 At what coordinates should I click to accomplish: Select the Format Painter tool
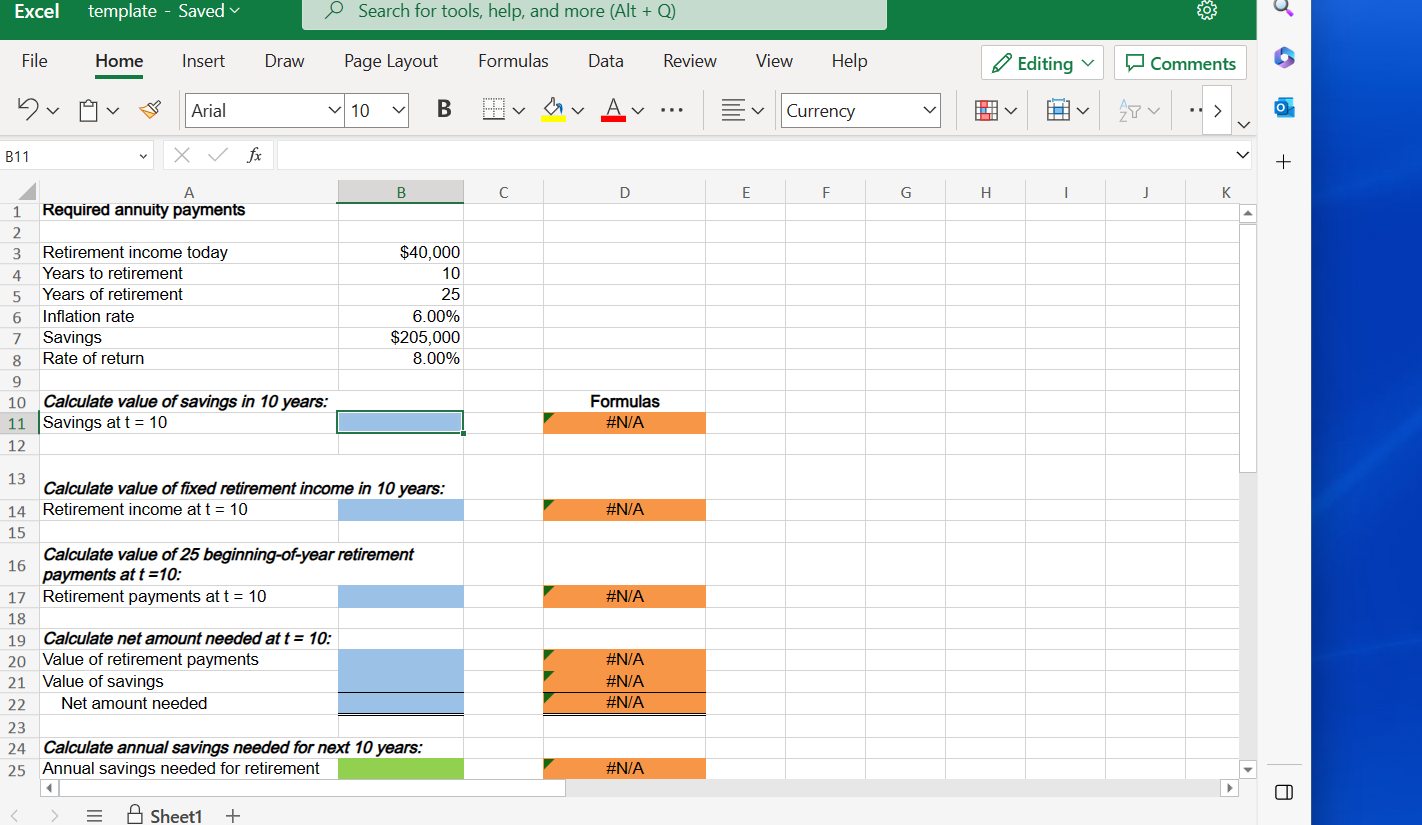(x=150, y=110)
